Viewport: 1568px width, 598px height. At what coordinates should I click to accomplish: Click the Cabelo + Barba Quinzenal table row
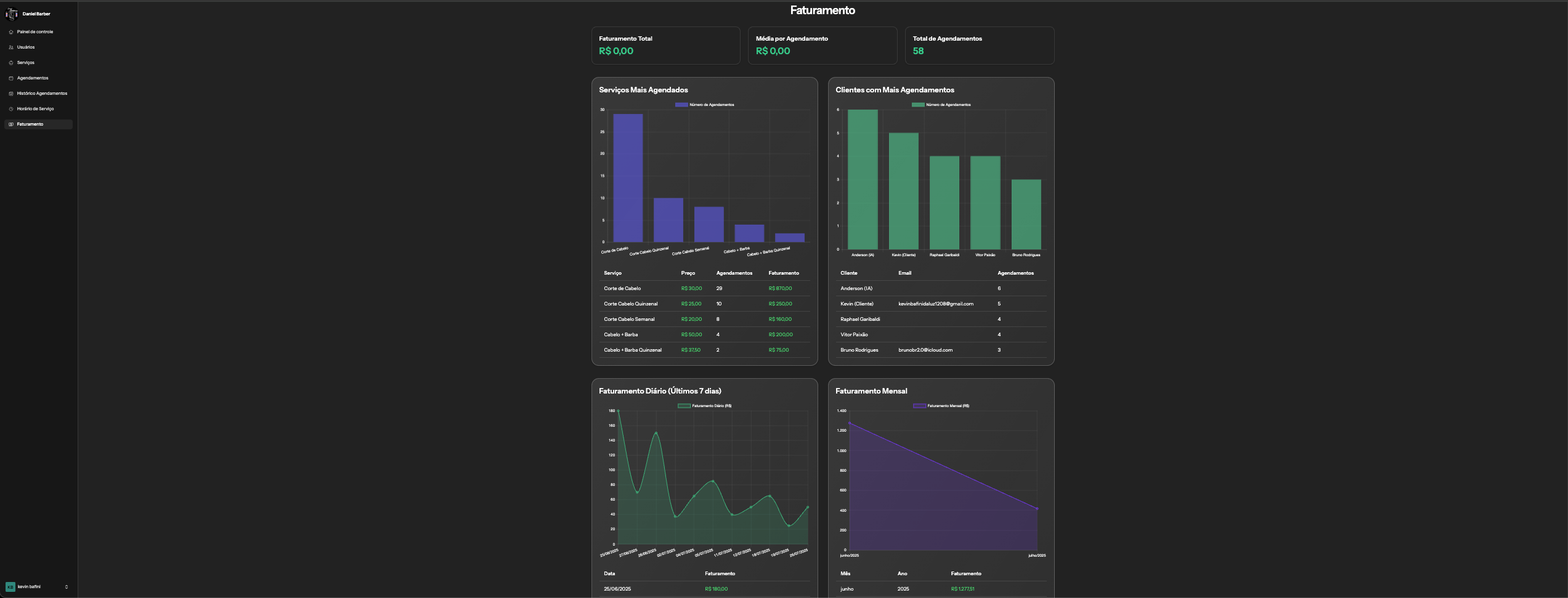click(x=704, y=350)
